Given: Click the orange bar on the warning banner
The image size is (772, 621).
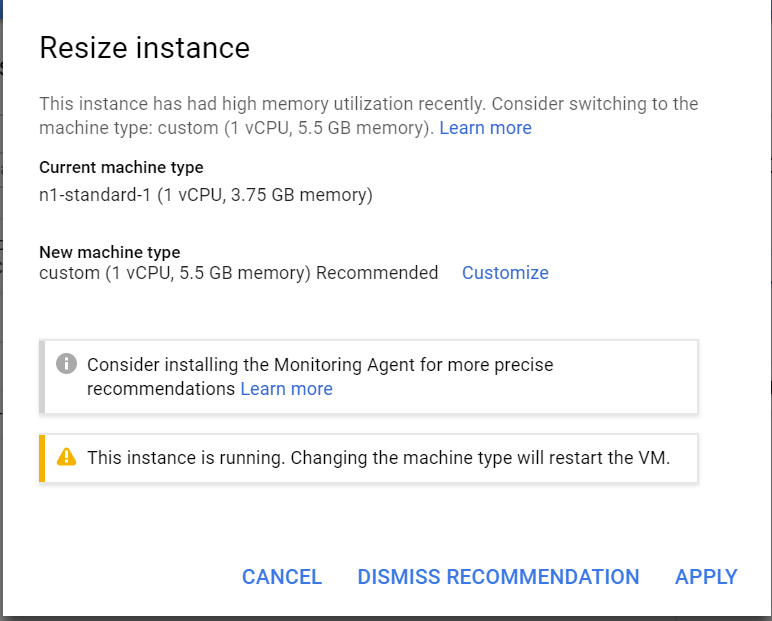Looking at the screenshot, I should pos(42,458).
